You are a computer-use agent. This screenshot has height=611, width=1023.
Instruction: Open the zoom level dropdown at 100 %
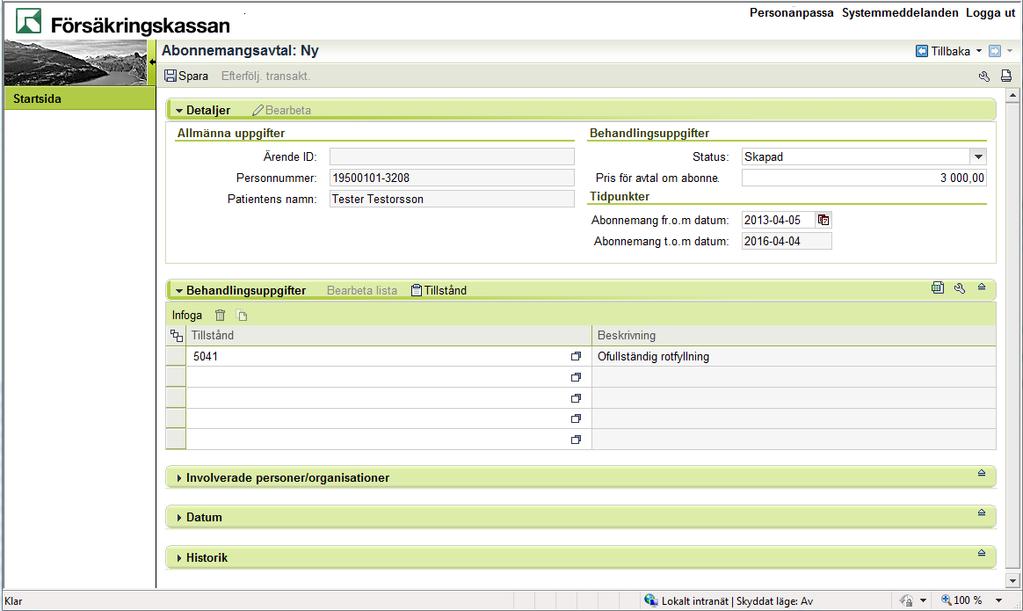pyautogui.click(x=998, y=600)
